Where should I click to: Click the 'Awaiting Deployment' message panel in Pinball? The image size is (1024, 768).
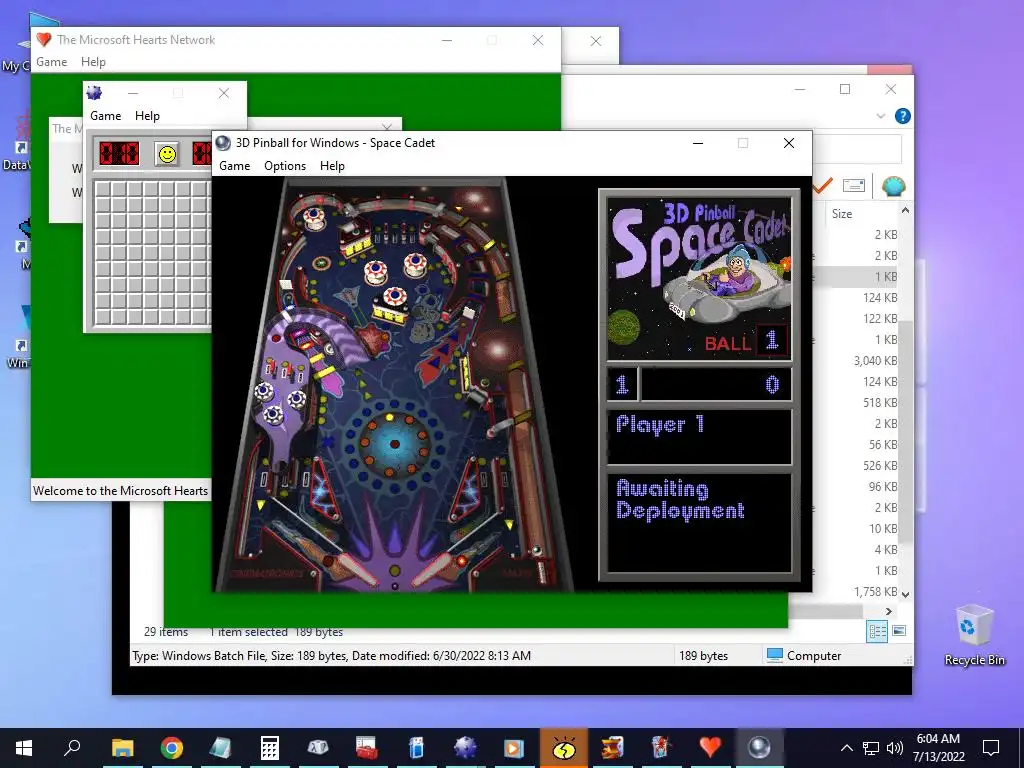699,522
